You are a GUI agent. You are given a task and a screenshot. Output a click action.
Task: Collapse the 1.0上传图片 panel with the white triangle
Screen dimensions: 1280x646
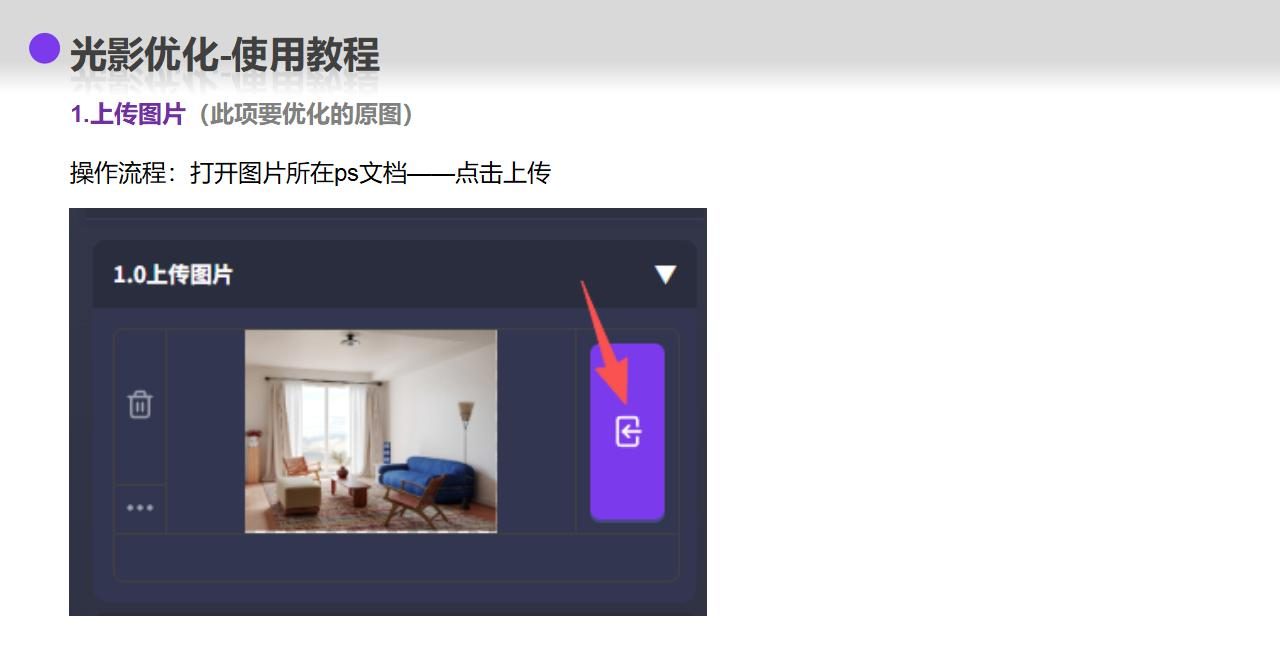tap(665, 274)
